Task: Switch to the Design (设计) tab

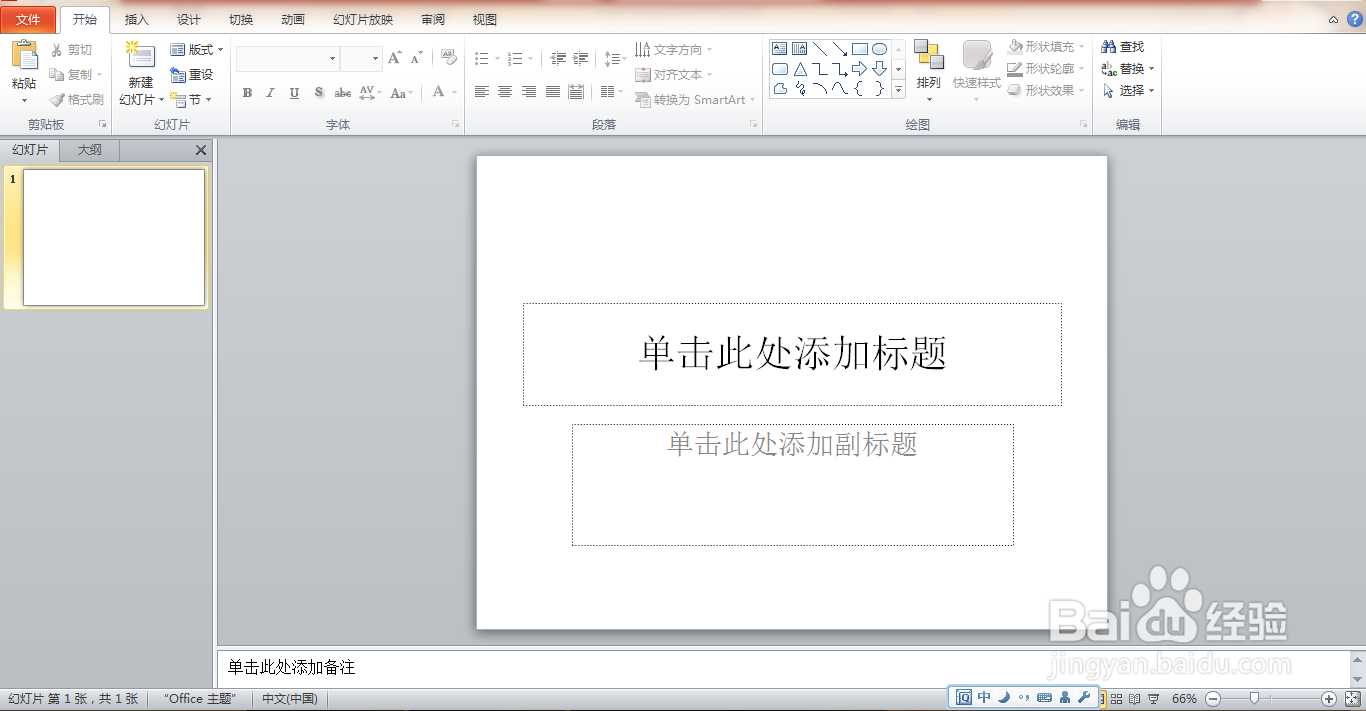Action: (189, 20)
